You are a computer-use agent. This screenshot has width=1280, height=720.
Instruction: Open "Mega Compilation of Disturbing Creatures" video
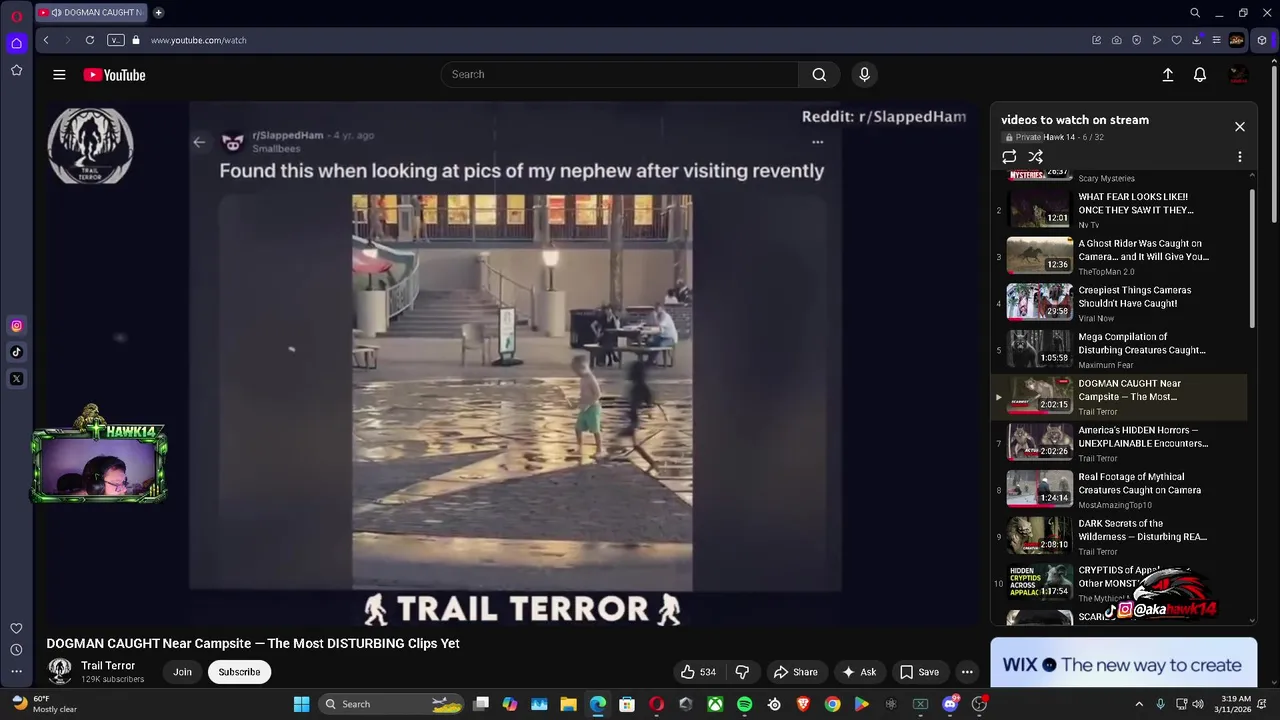coord(1120,350)
